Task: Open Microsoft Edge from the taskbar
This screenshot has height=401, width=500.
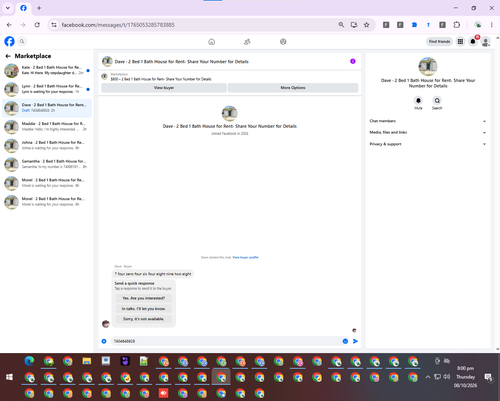Action: [x=29, y=361]
